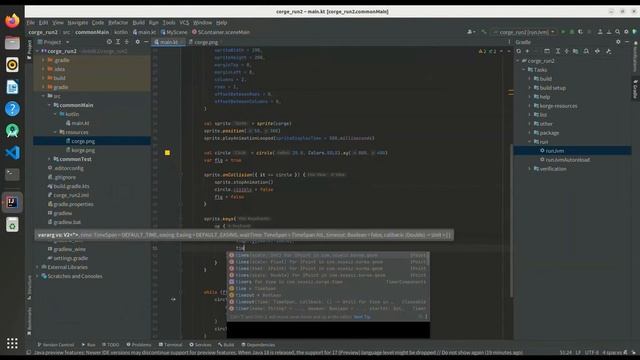Open Project panel options gear

click(138, 42)
